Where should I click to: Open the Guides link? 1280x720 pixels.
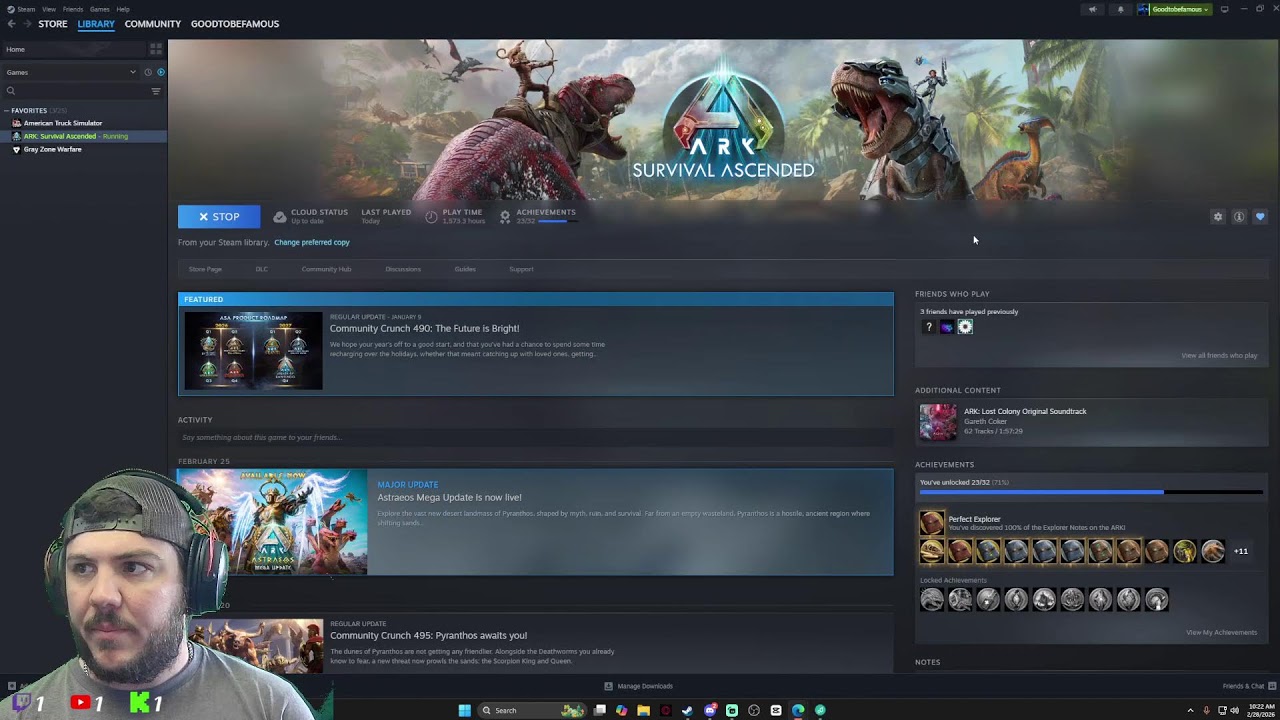point(465,269)
